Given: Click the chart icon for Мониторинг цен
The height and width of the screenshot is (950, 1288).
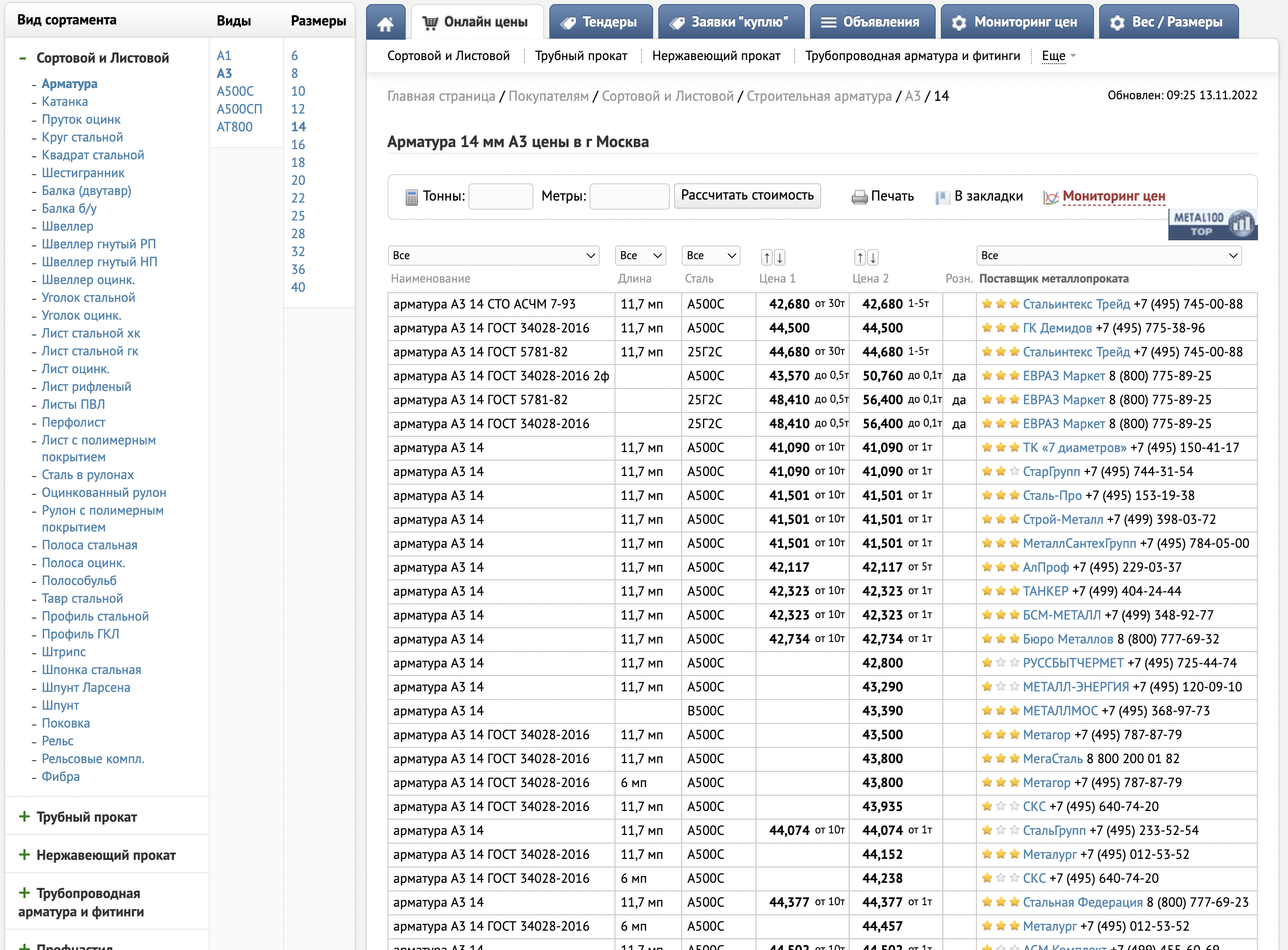Looking at the screenshot, I should [1051, 197].
